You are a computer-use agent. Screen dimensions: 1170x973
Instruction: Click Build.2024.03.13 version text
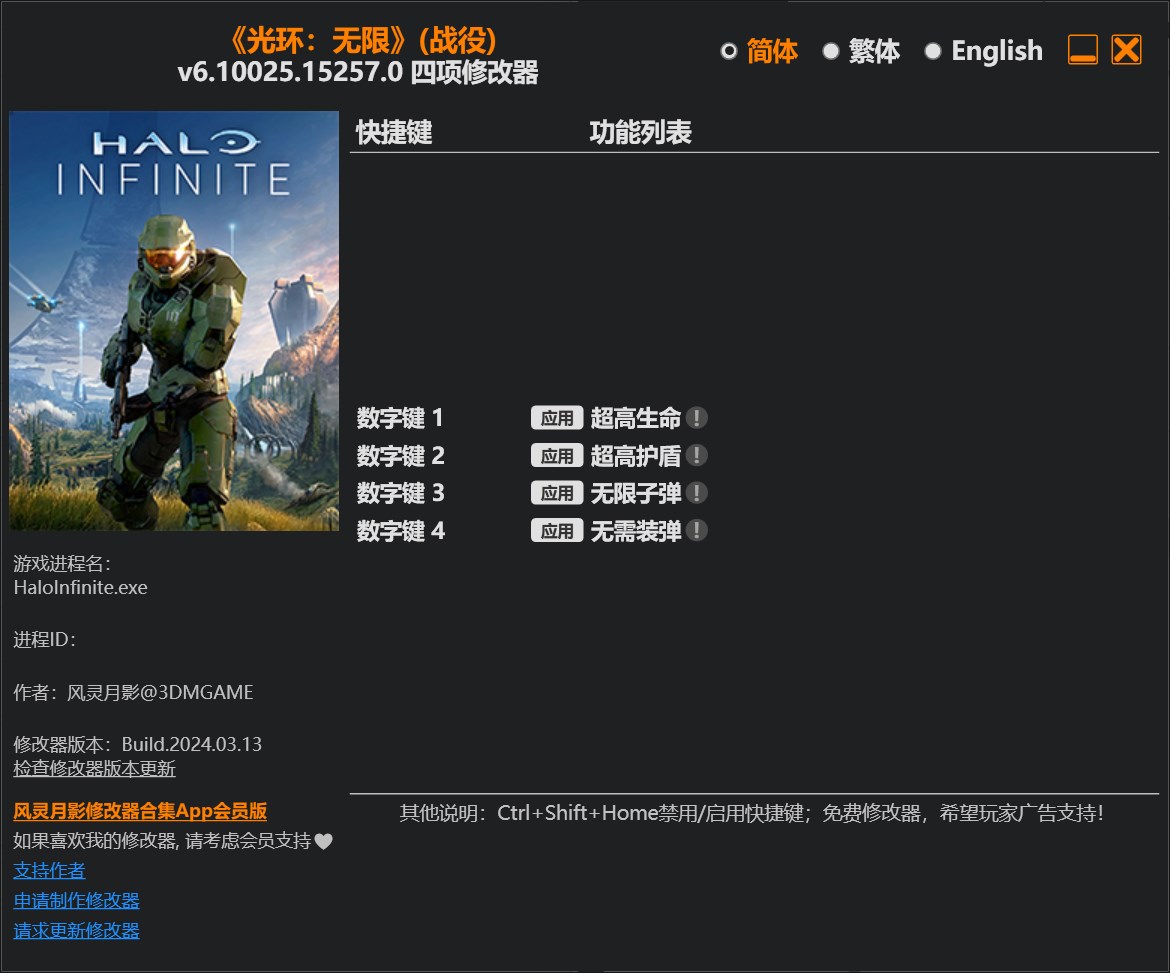tap(192, 744)
